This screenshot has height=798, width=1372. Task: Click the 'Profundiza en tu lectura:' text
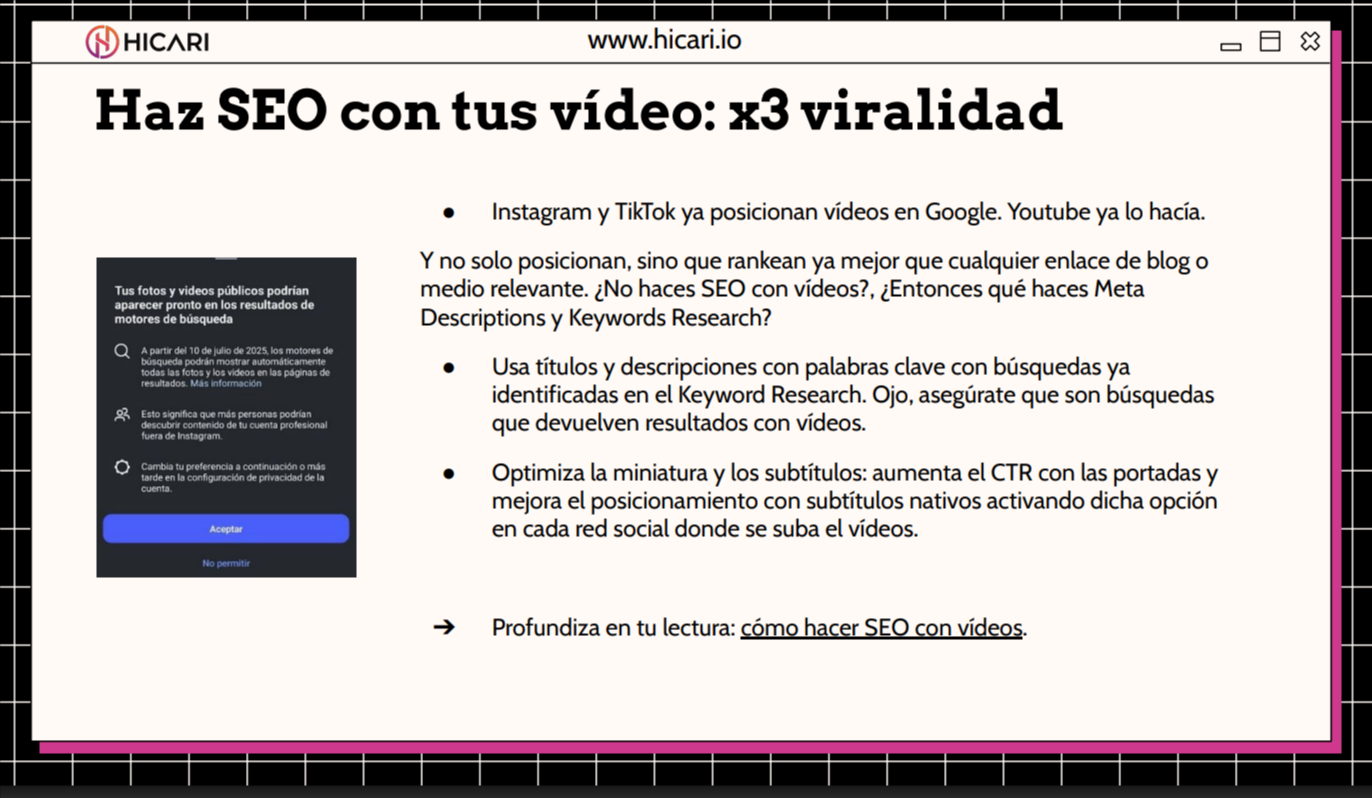[613, 628]
